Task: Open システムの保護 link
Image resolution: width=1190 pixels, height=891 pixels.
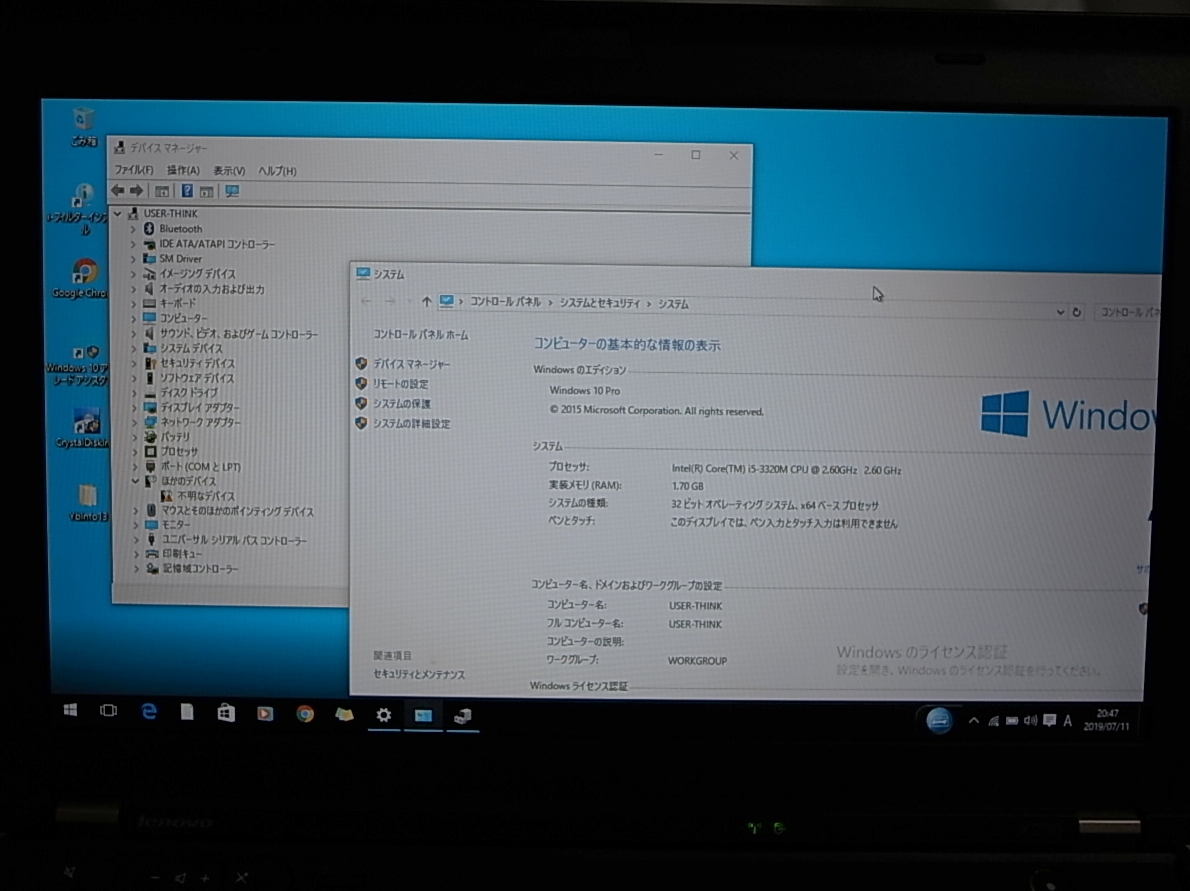Action: click(401, 404)
